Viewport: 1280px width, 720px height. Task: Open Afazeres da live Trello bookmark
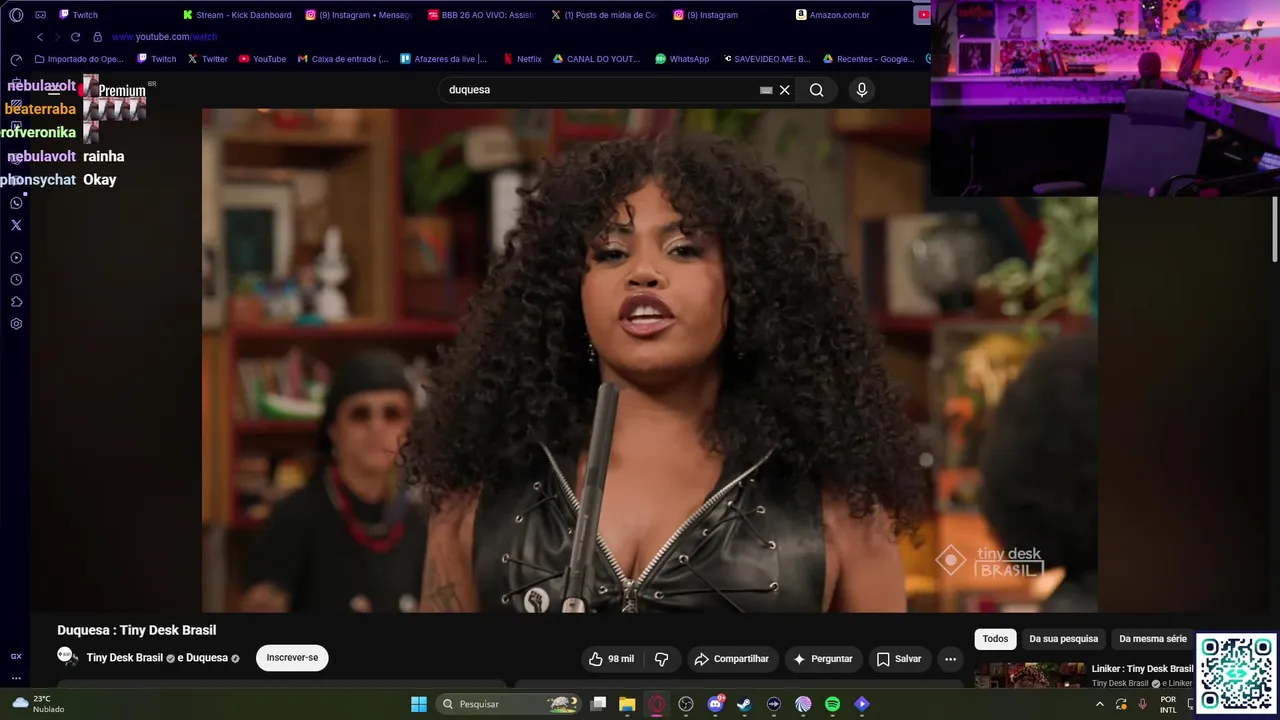coord(444,59)
